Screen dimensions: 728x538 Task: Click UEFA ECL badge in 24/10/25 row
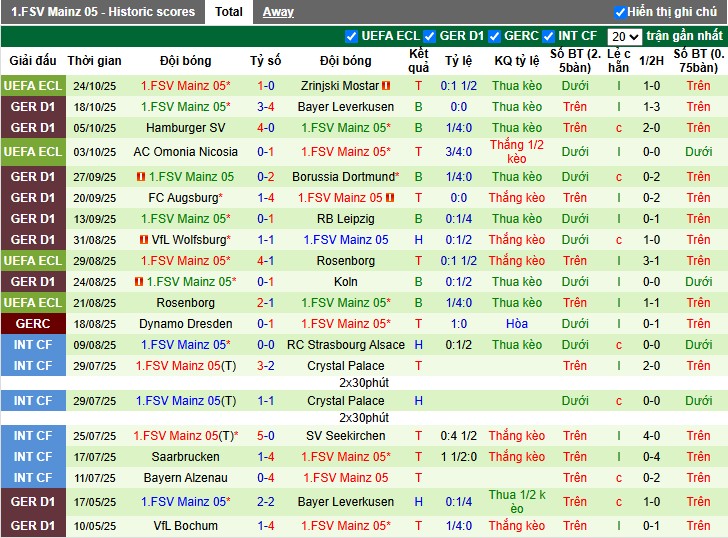32,86
